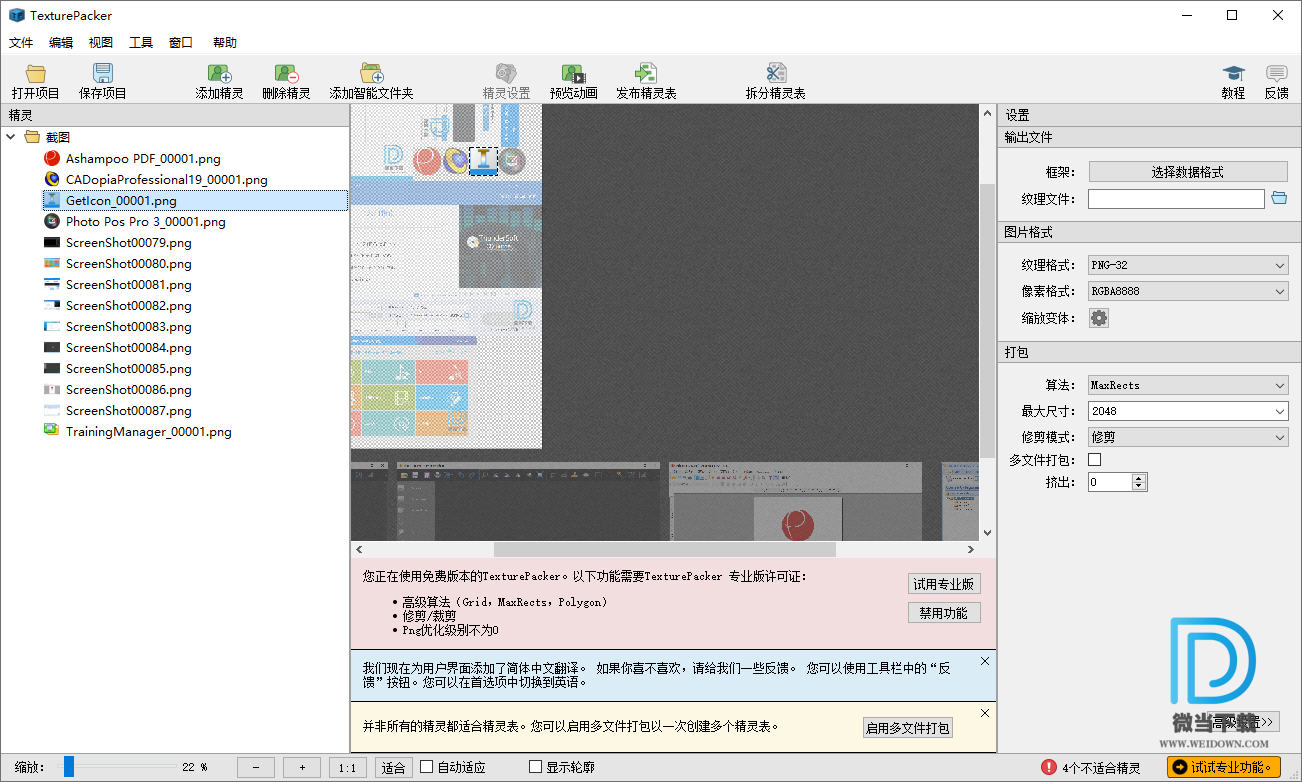Toggle the 多文件打包 checkbox

click(x=1094, y=460)
